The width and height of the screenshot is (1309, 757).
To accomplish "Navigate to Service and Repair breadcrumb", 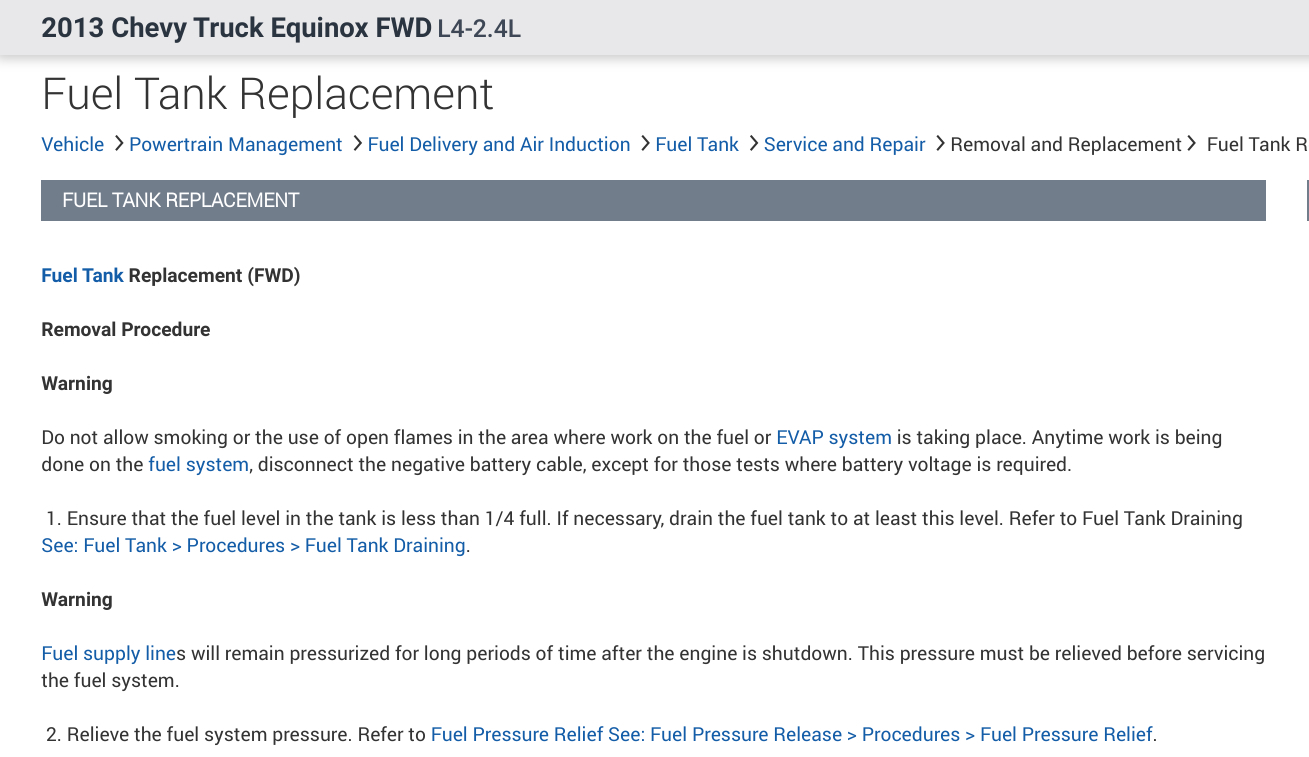I will point(844,145).
